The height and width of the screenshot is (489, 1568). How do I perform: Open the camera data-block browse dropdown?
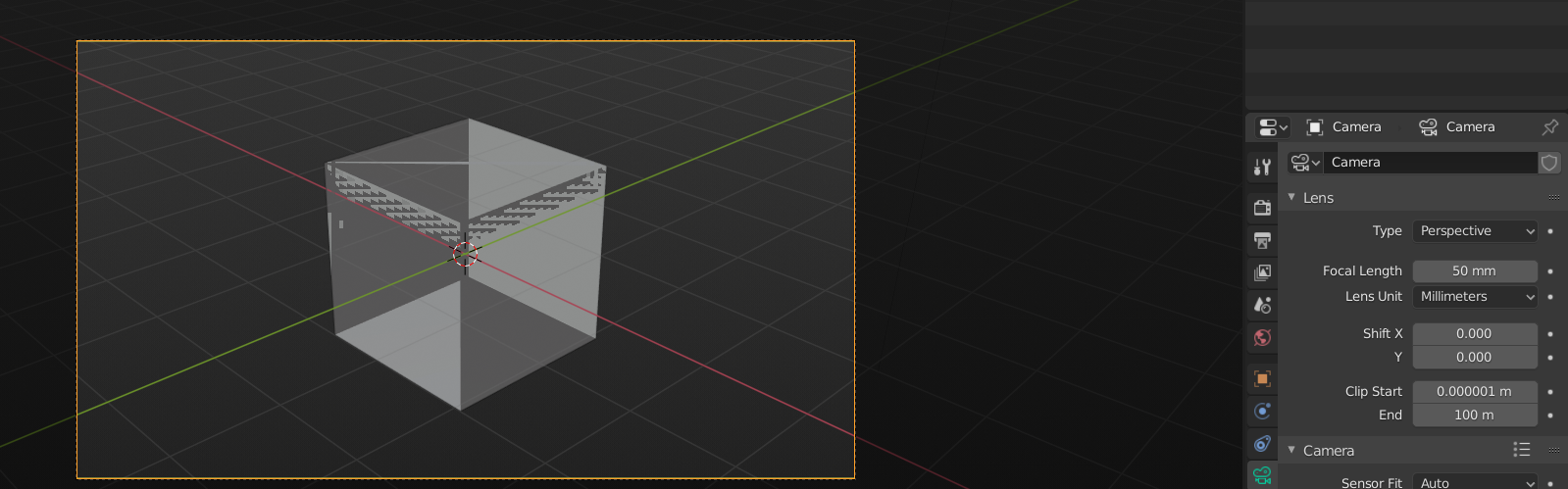pyautogui.click(x=1305, y=163)
